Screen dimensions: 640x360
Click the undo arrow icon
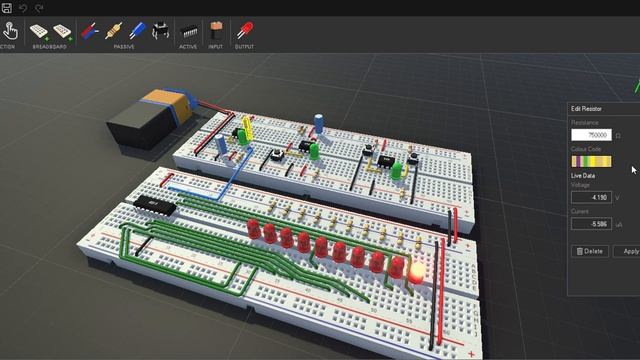point(23,8)
